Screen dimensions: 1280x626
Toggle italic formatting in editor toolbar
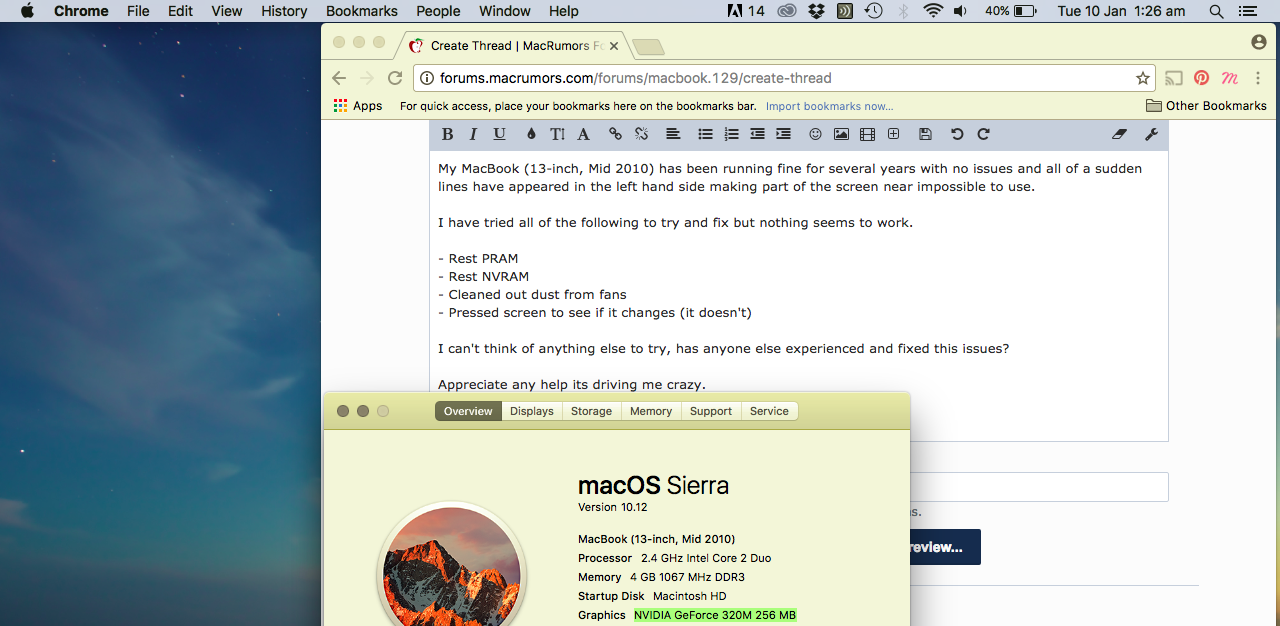pyautogui.click(x=473, y=134)
